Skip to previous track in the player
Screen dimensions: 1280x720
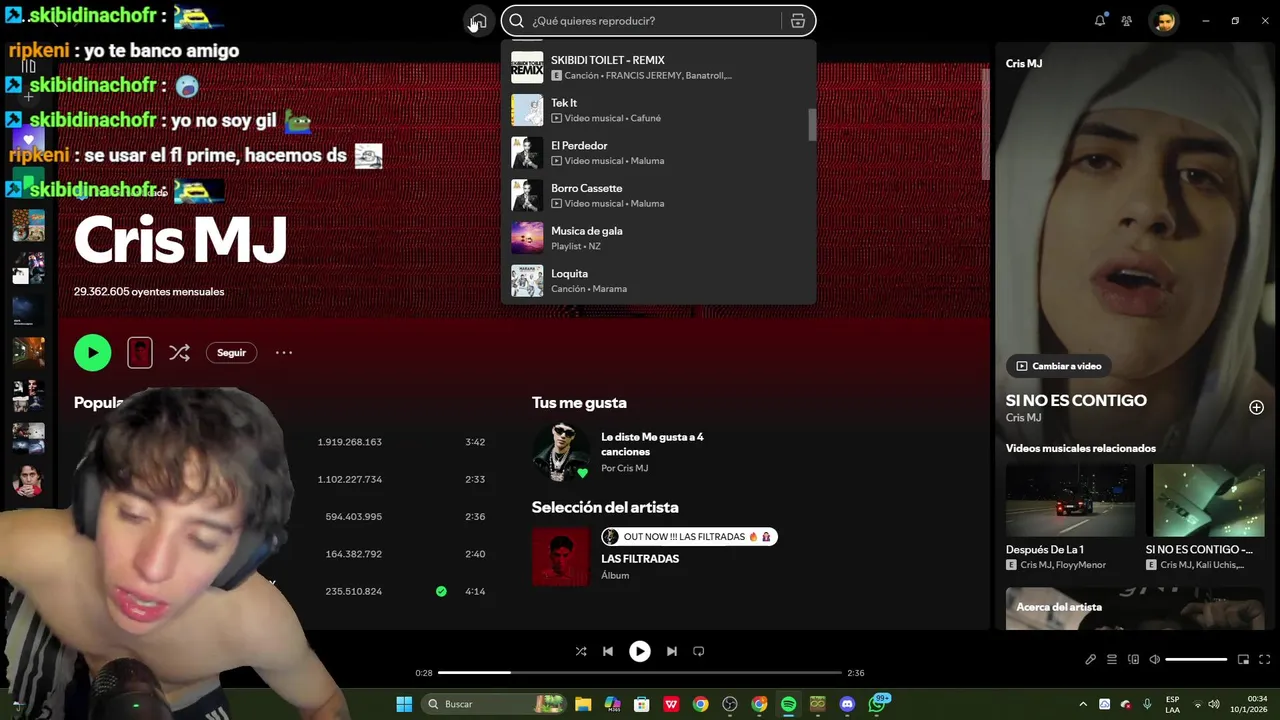pyautogui.click(x=608, y=651)
